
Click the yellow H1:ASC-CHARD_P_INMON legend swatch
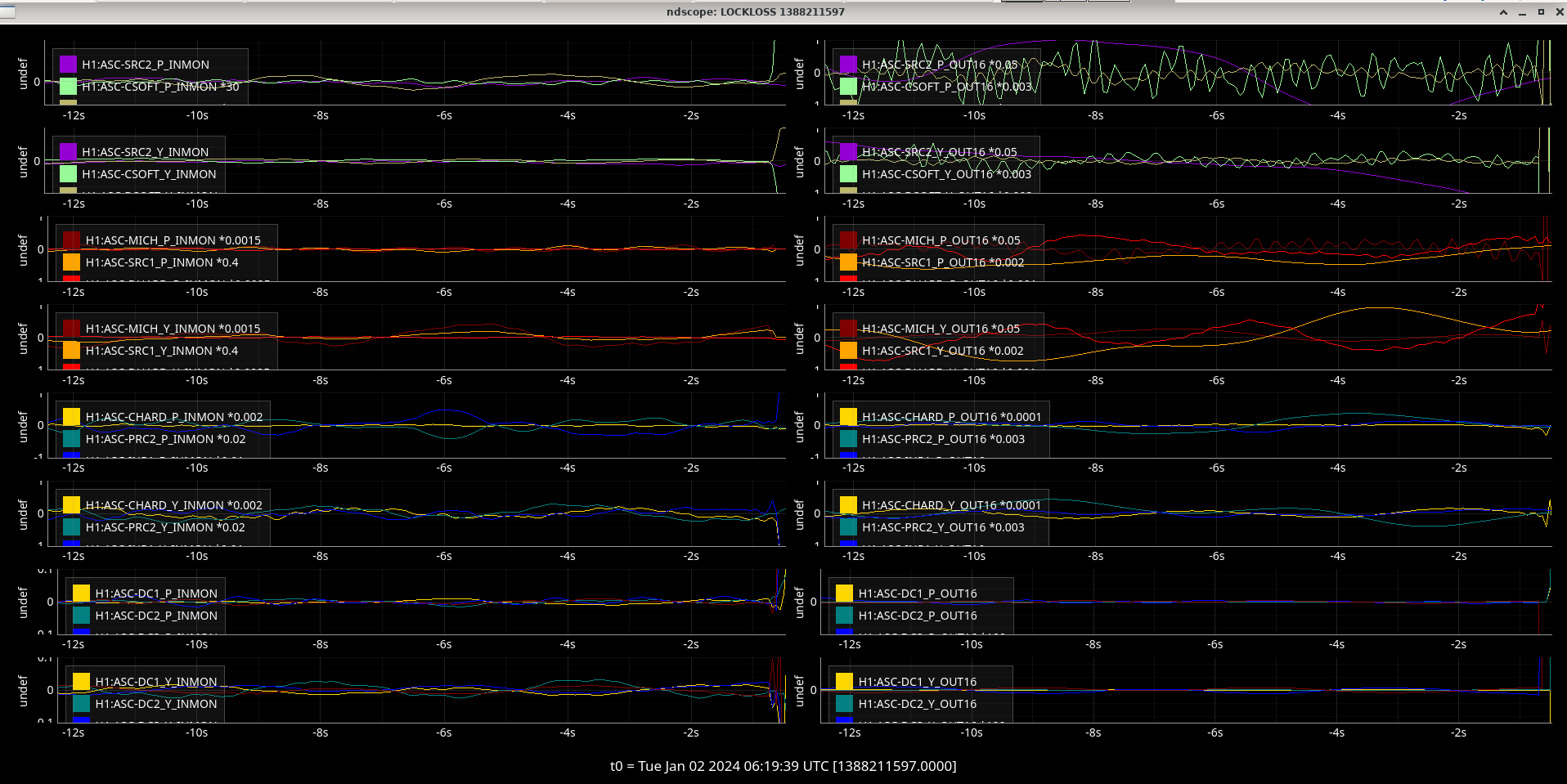pos(72,416)
